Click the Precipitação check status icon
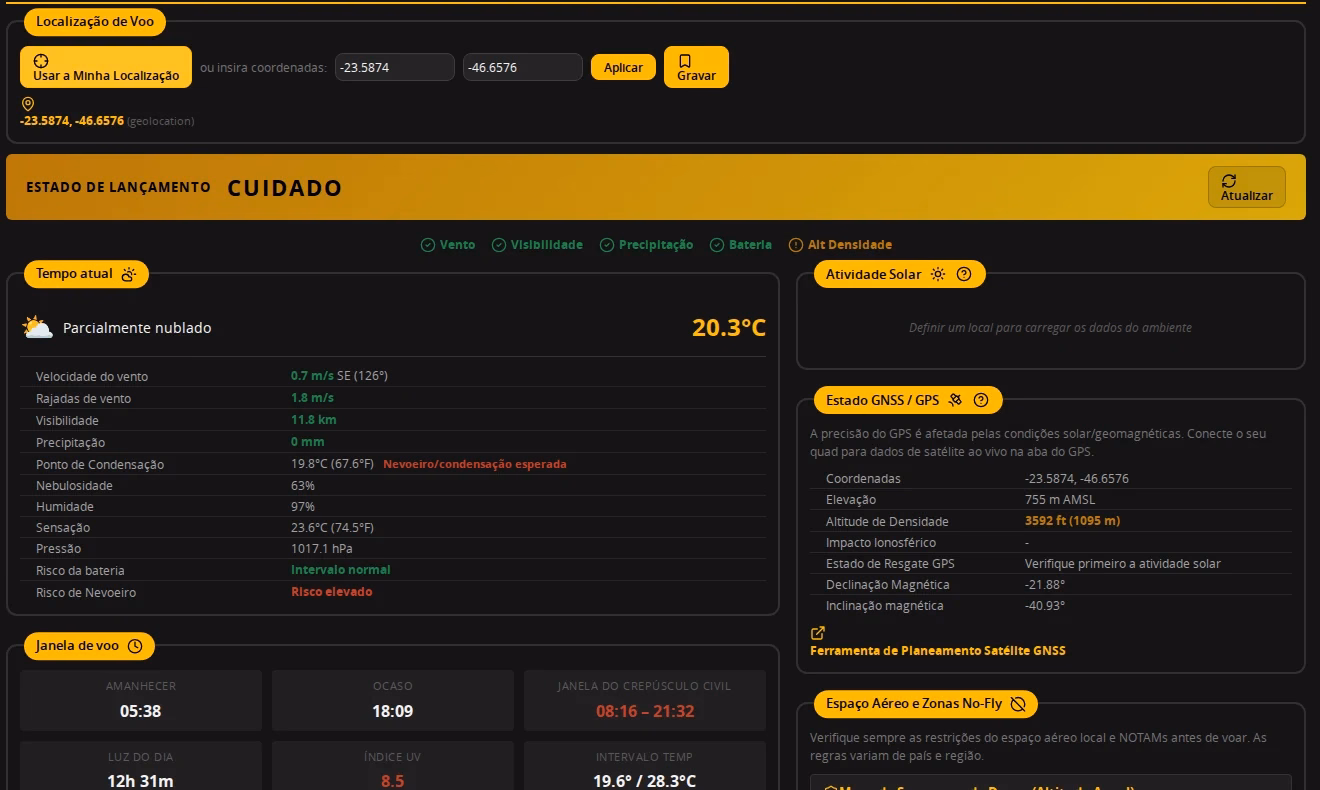The width and height of the screenshot is (1320, 790). (x=606, y=245)
